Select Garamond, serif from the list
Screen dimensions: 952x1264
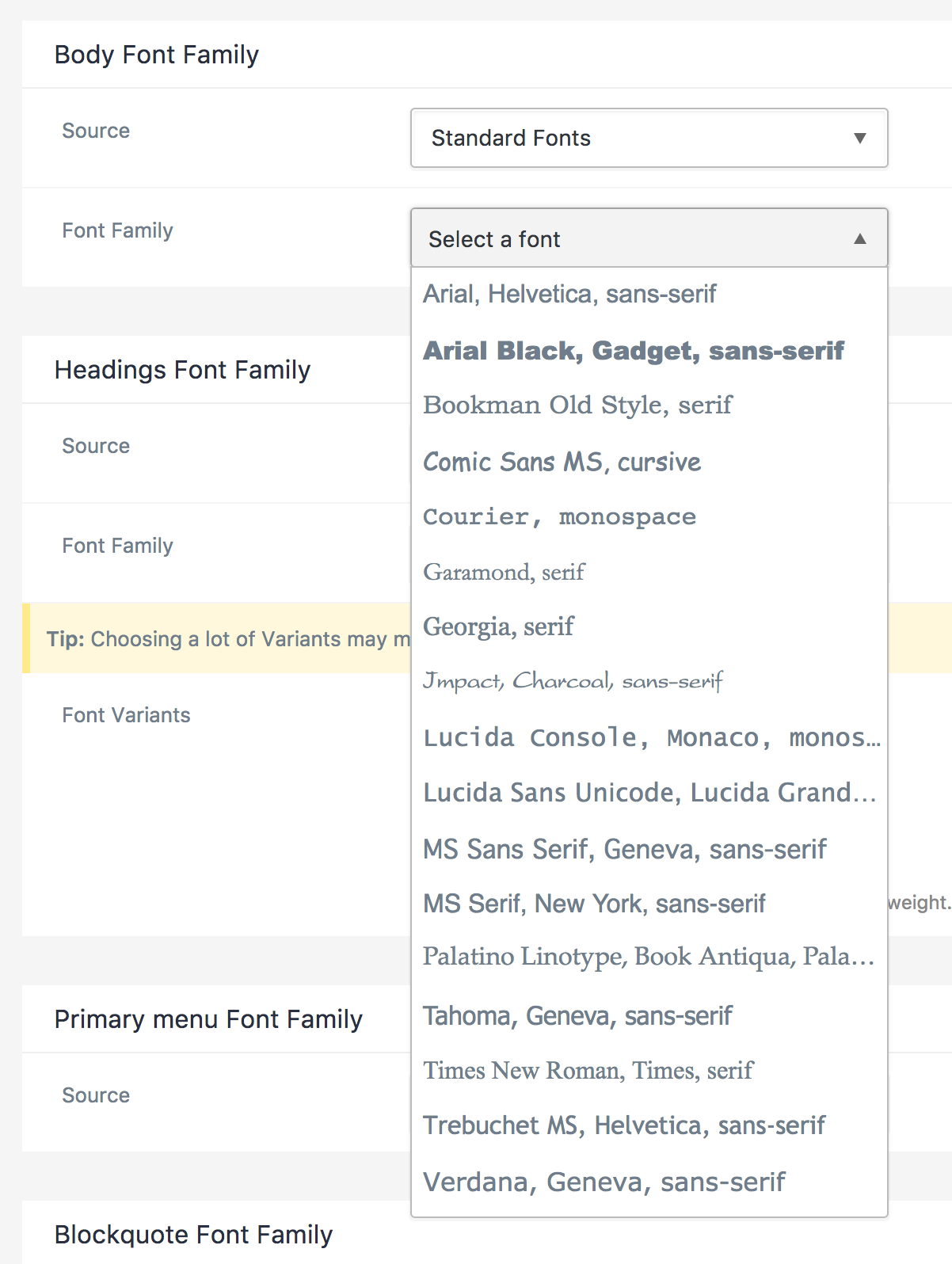point(504,572)
